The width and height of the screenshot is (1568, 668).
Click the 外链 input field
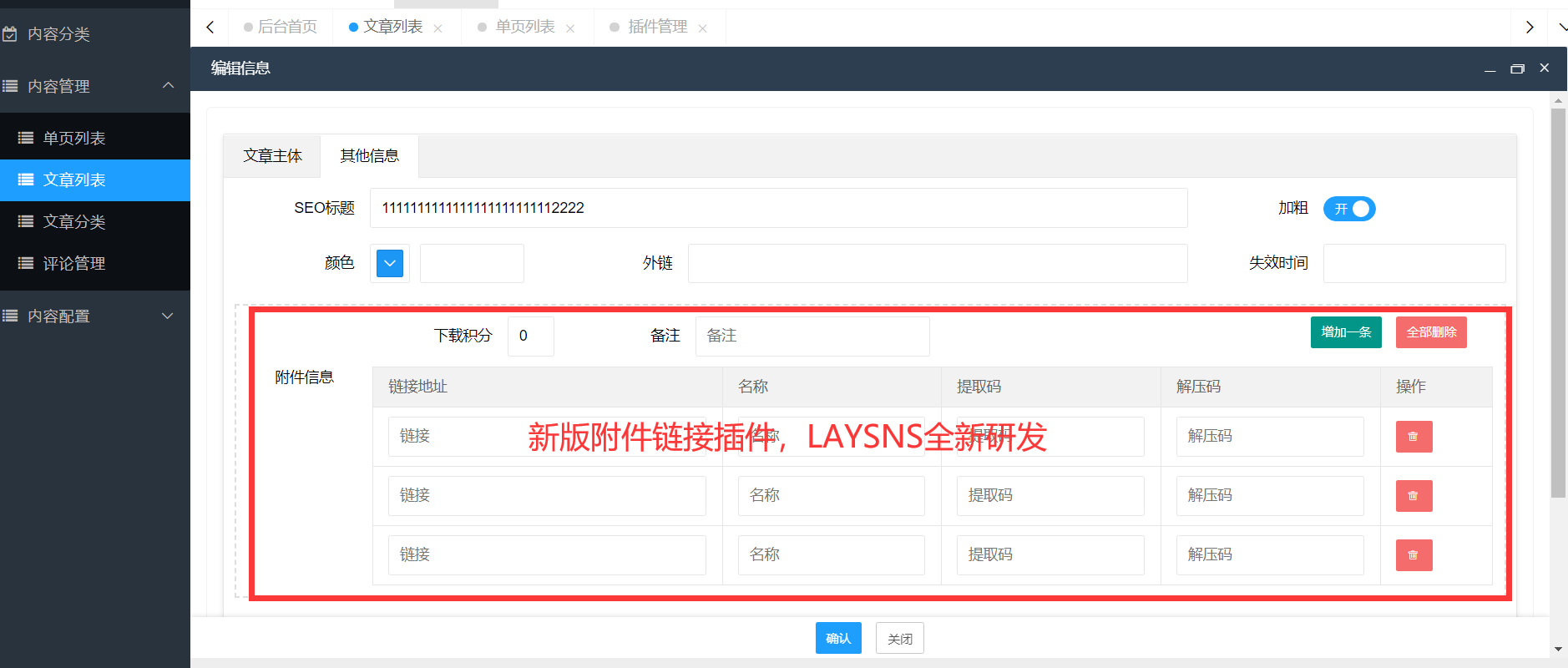coord(938,263)
